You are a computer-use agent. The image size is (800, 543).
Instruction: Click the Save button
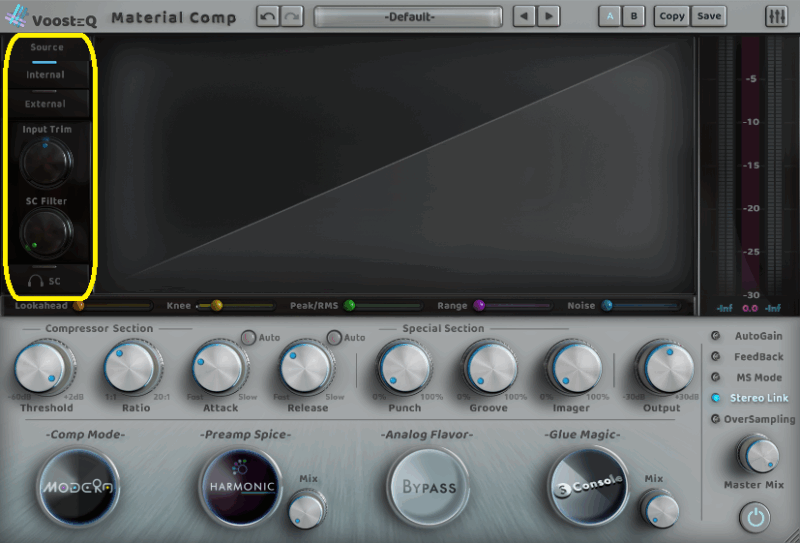click(x=708, y=17)
